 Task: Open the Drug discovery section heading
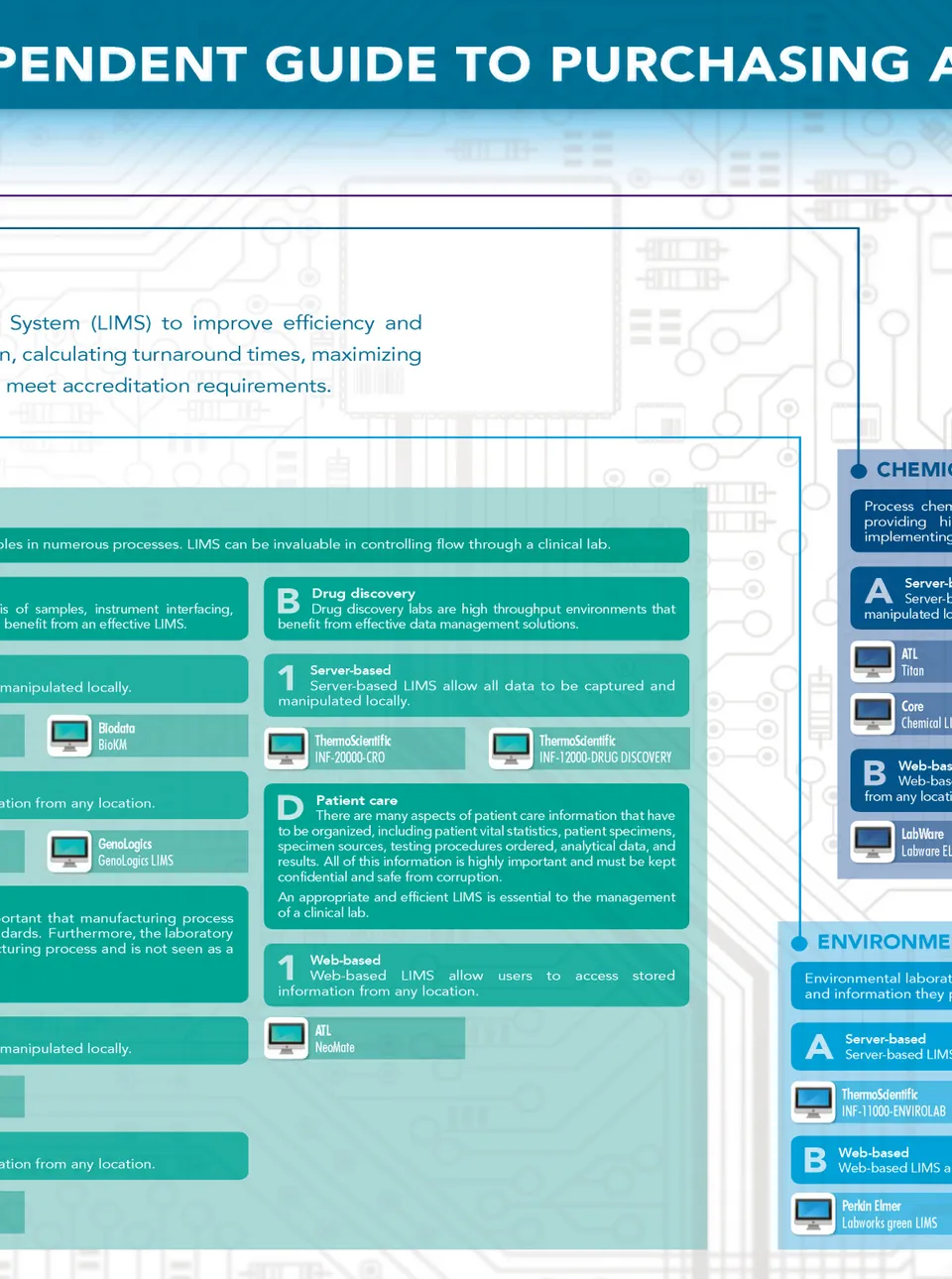click(363, 593)
